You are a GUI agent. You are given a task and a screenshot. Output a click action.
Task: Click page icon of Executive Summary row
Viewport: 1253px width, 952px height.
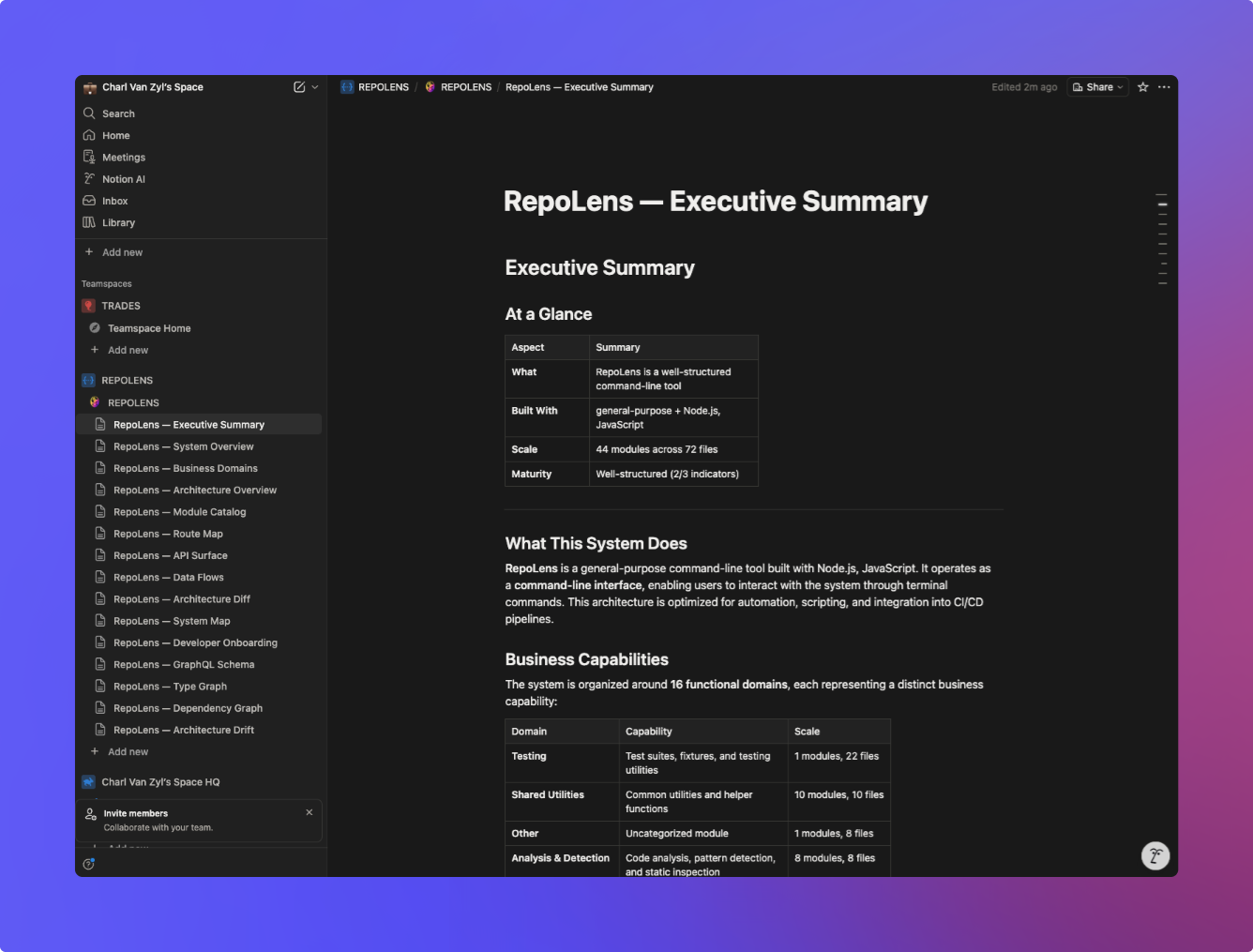[100, 425]
